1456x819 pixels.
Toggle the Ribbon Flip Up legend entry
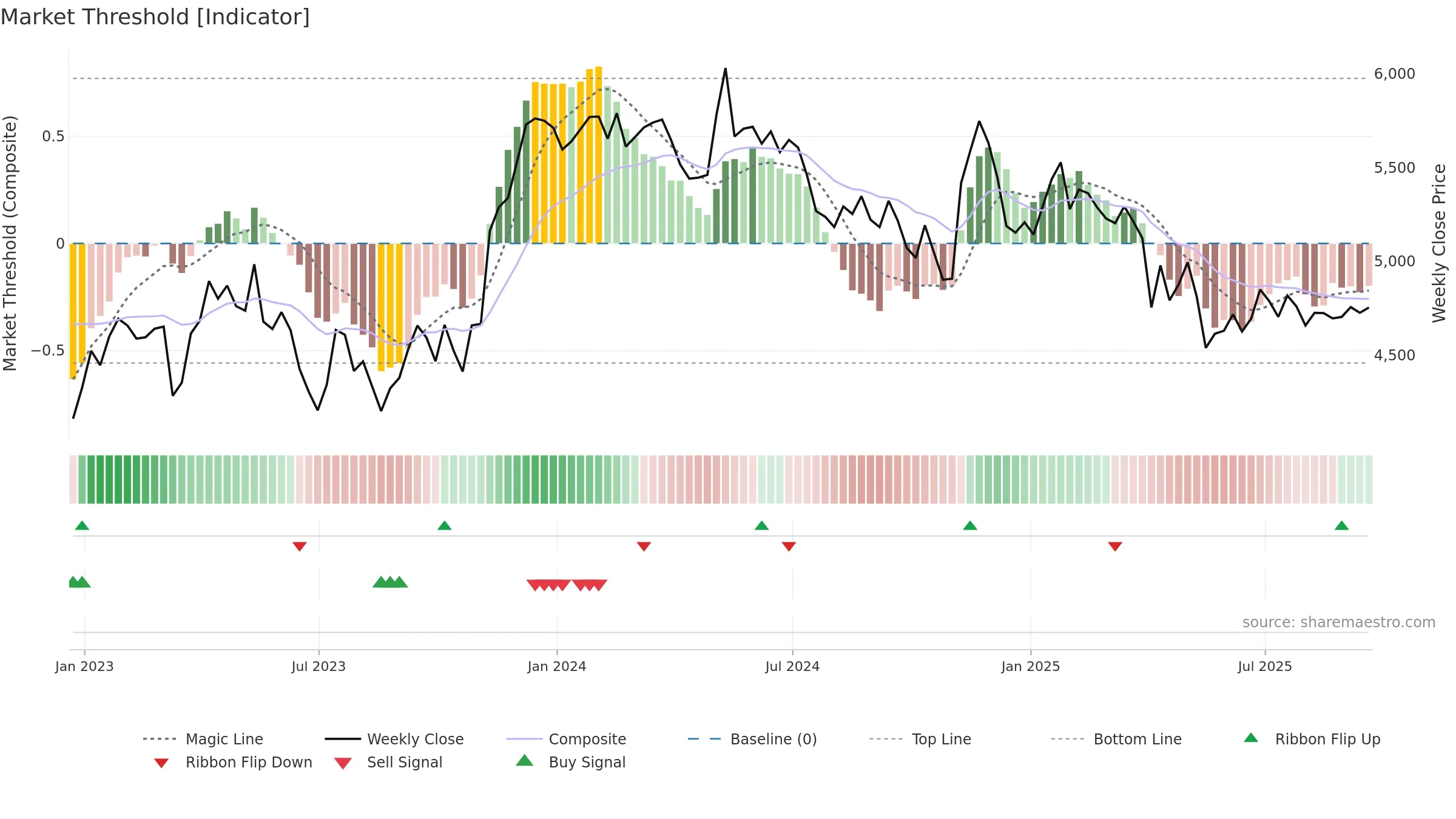1312,739
